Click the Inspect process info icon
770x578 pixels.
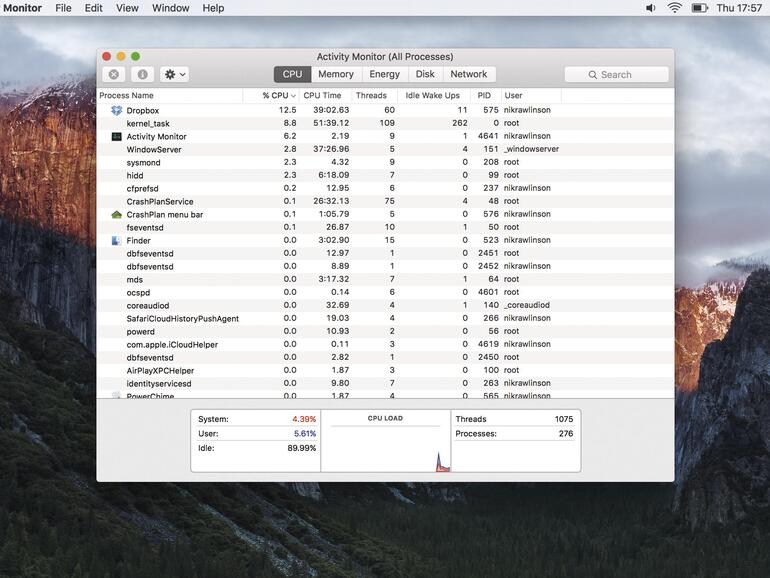(142, 74)
